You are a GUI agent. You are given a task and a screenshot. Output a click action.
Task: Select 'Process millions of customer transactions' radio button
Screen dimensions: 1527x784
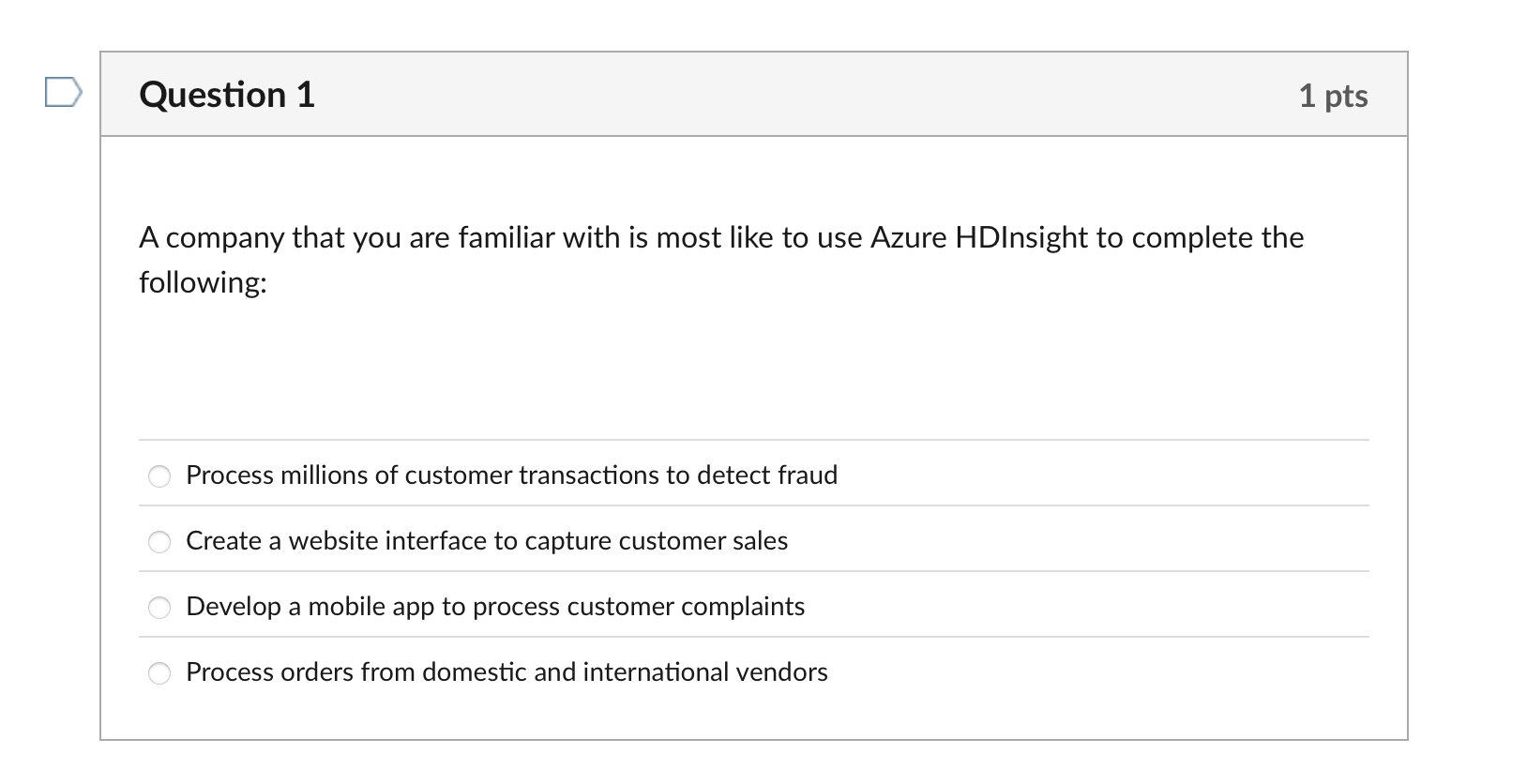tap(160, 476)
